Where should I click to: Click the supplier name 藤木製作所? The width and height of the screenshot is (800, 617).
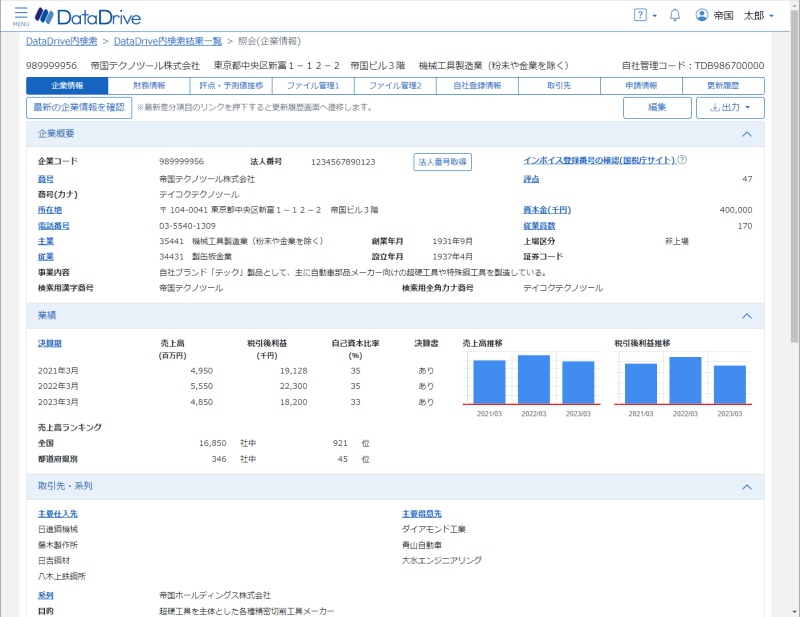[58, 545]
